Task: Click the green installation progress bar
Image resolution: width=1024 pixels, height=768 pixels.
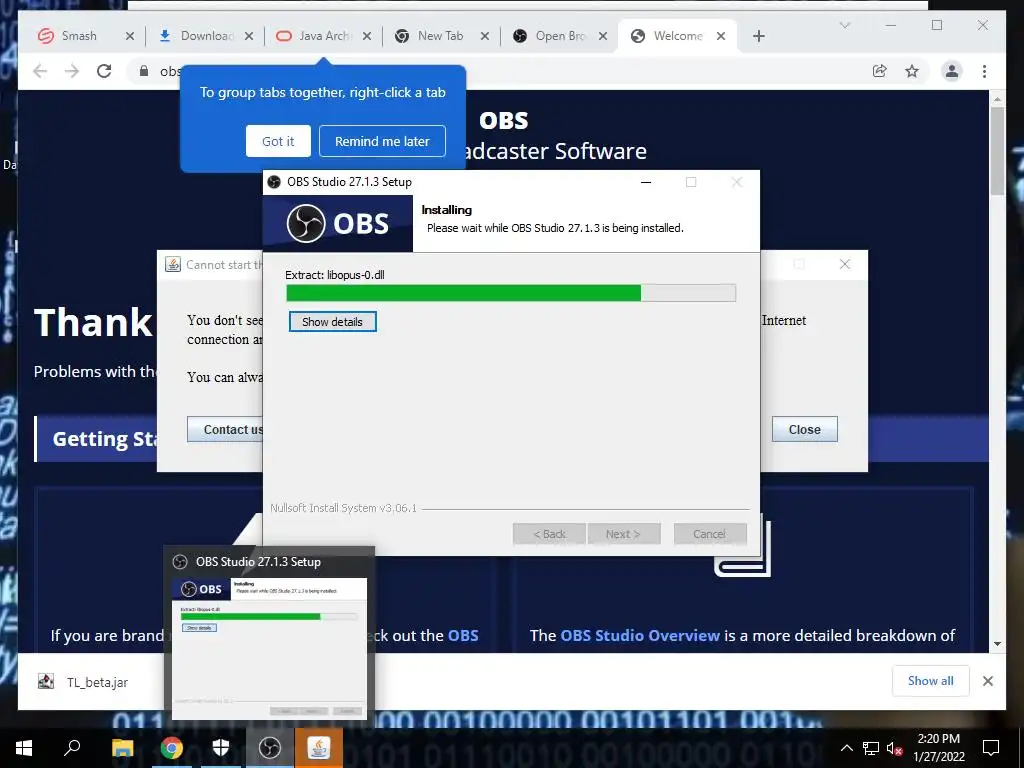Action: pyautogui.click(x=511, y=293)
